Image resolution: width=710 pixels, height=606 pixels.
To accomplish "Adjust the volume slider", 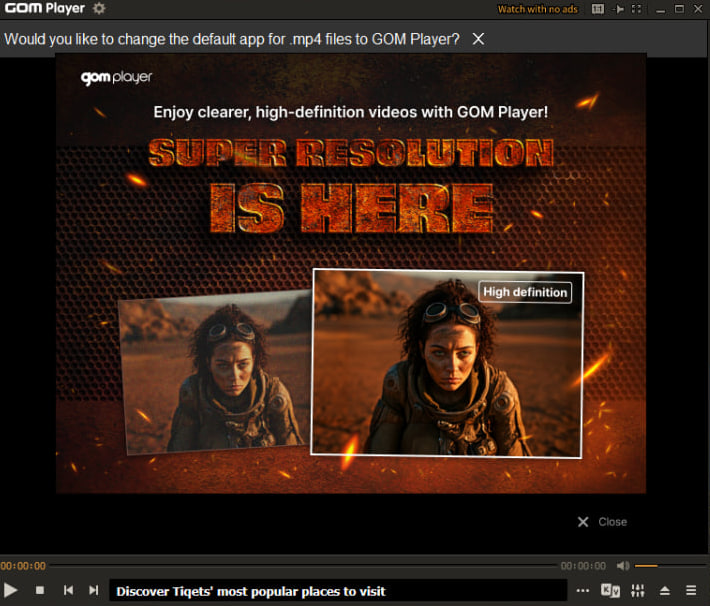I will tap(670, 566).
